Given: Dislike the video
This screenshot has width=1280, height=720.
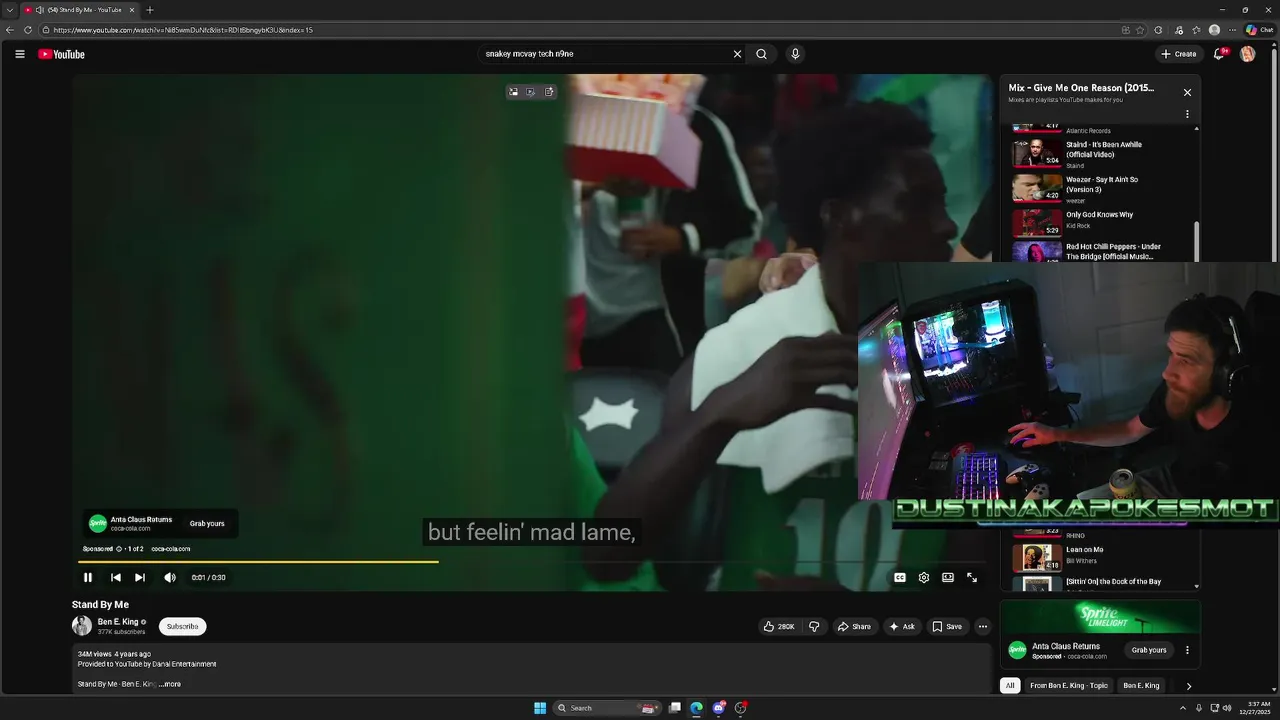Looking at the screenshot, I should point(814,626).
